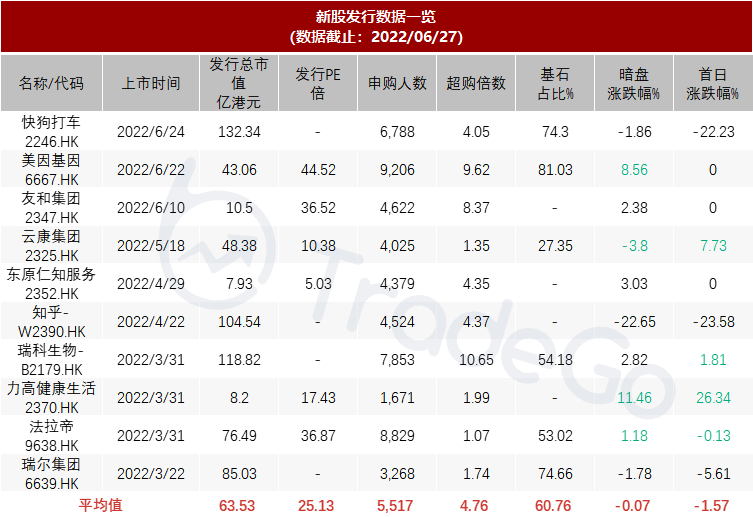
Task: Click average subscribers 5,517
Action: [x=395, y=505]
